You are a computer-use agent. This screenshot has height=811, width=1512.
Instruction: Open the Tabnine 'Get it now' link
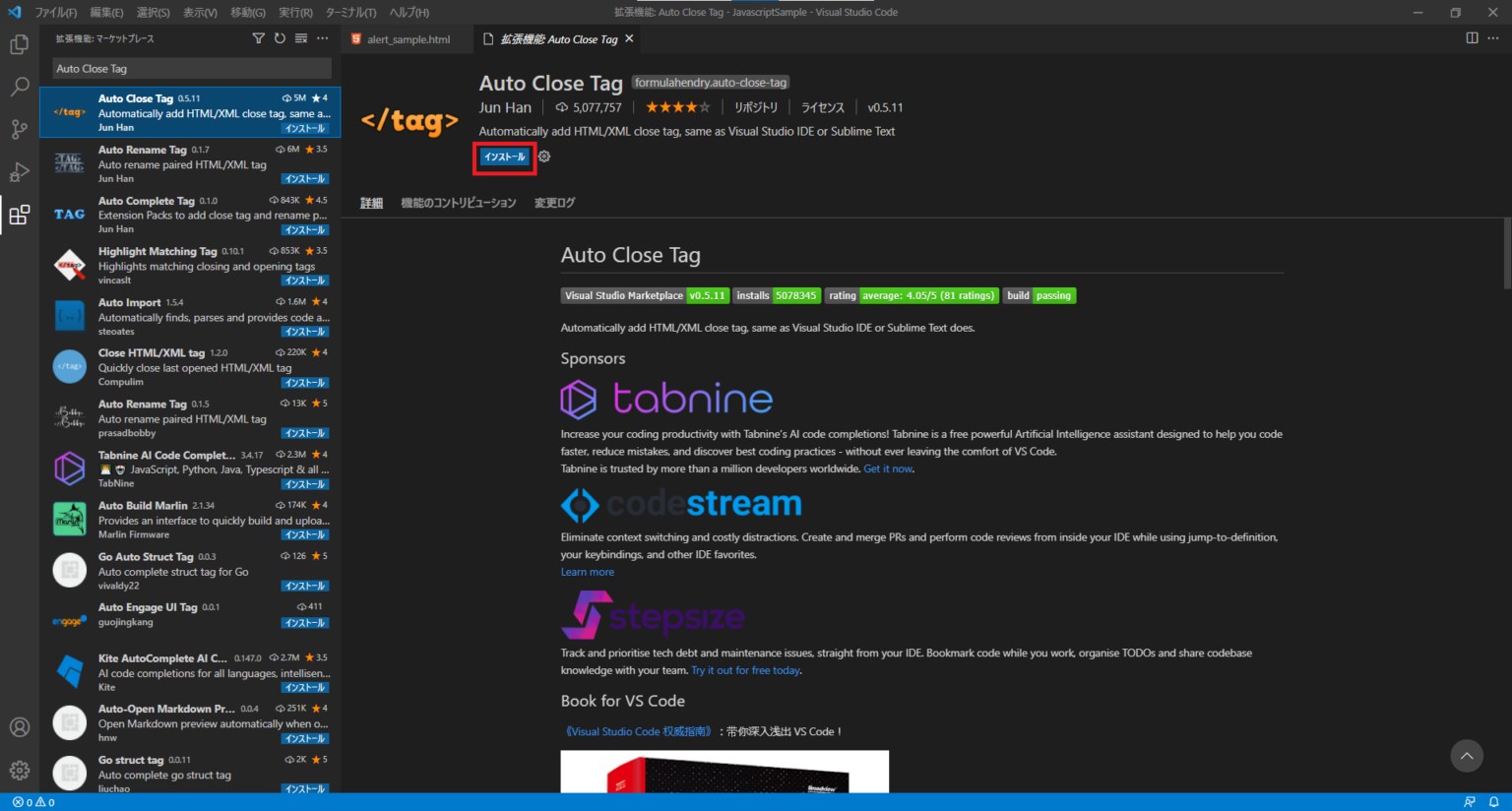888,468
